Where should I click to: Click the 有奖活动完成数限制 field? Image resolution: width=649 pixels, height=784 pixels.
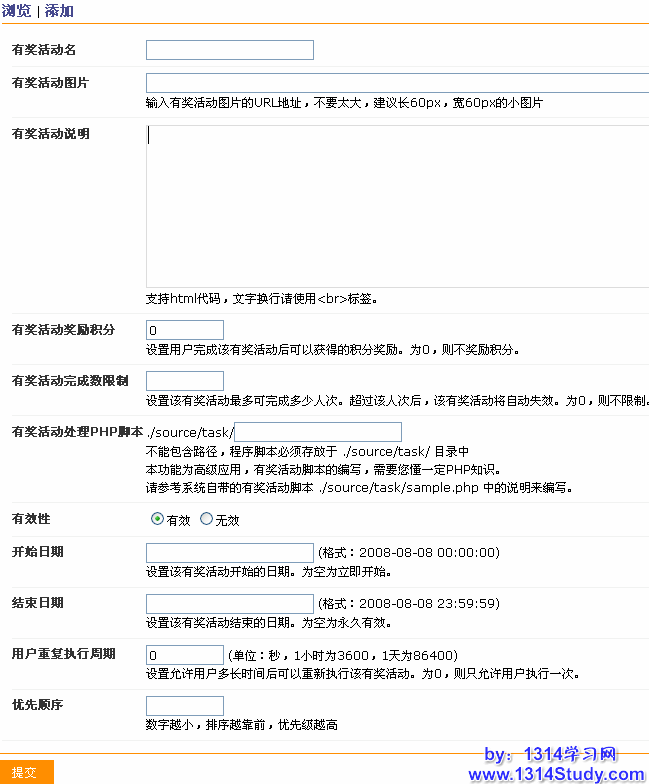[184, 381]
